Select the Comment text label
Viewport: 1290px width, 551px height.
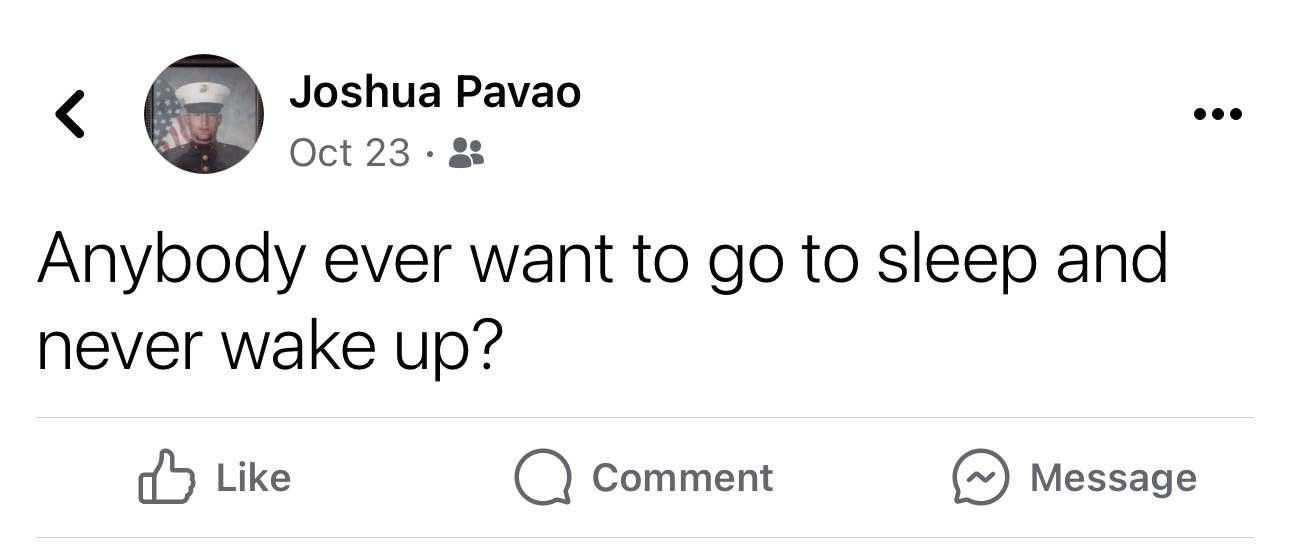(x=682, y=478)
